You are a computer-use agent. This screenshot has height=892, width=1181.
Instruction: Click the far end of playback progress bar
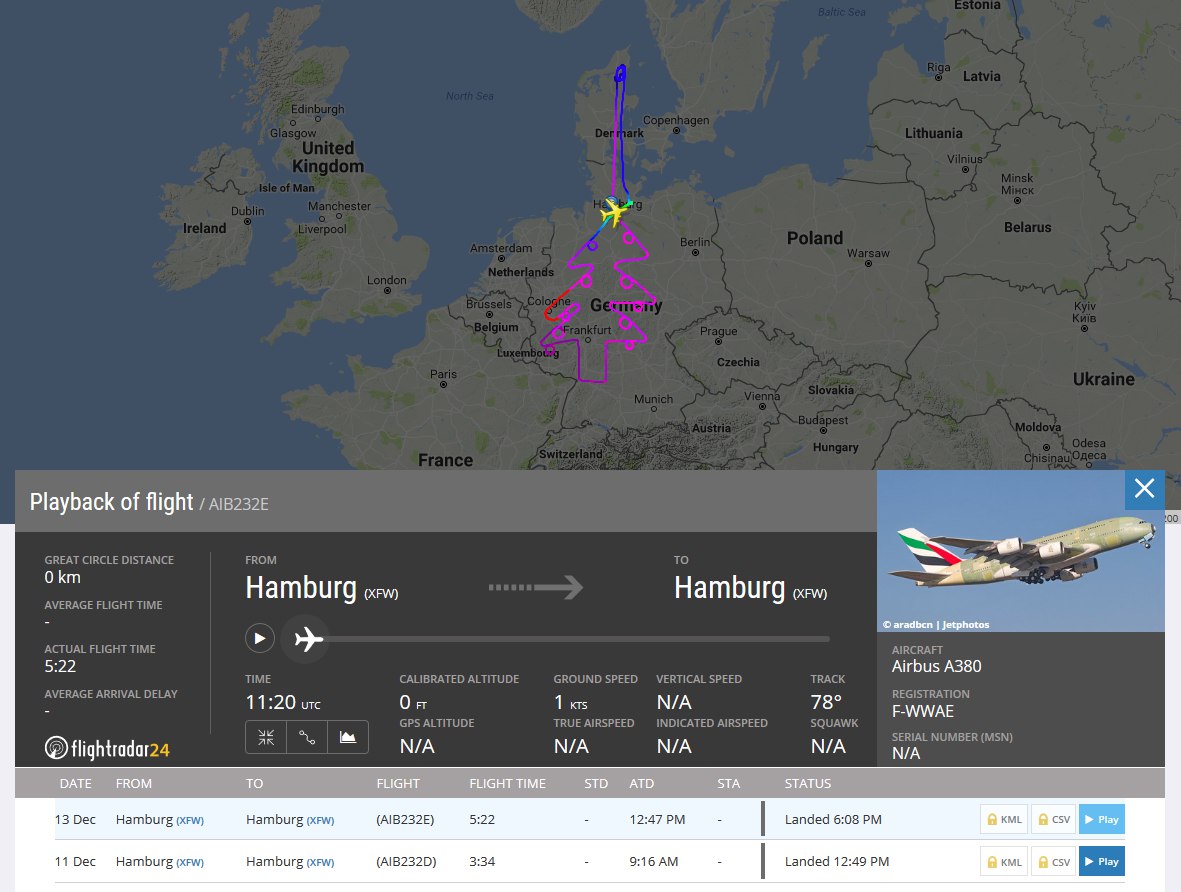pyautogui.click(x=827, y=638)
